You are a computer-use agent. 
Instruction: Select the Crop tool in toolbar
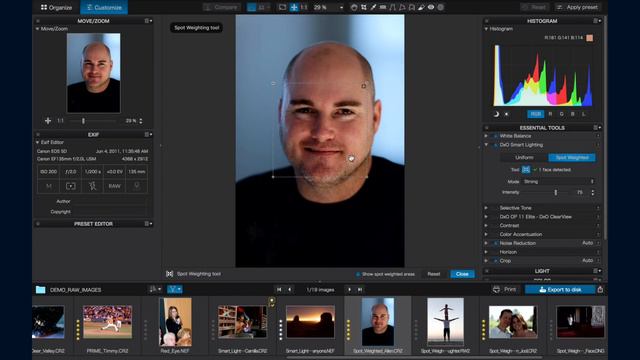point(363,7)
